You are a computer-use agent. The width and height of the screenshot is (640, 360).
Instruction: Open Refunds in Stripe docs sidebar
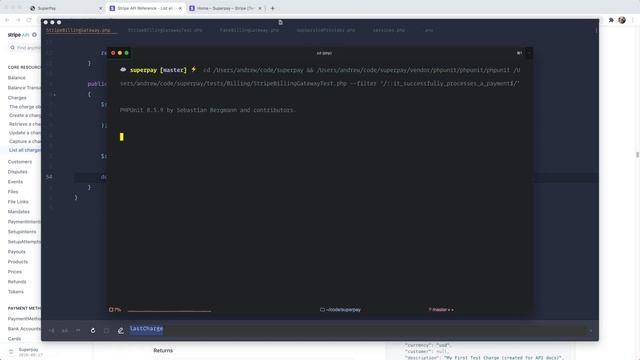(17, 282)
